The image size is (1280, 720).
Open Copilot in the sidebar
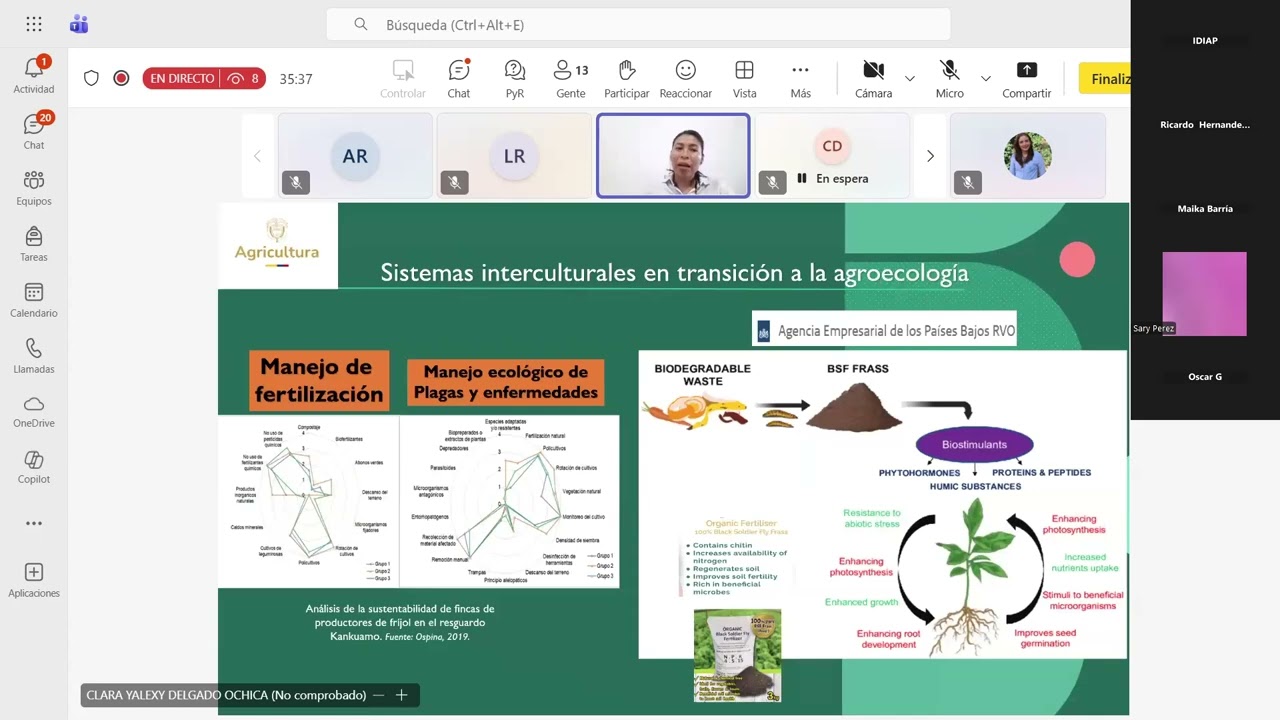[x=34, y=467]
